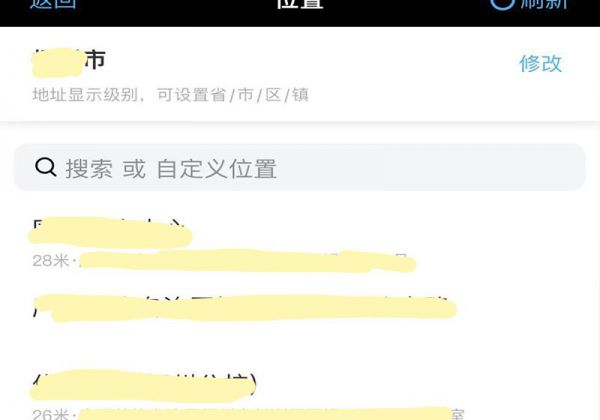Select the city name ending in 市

[x=69, y=62]
